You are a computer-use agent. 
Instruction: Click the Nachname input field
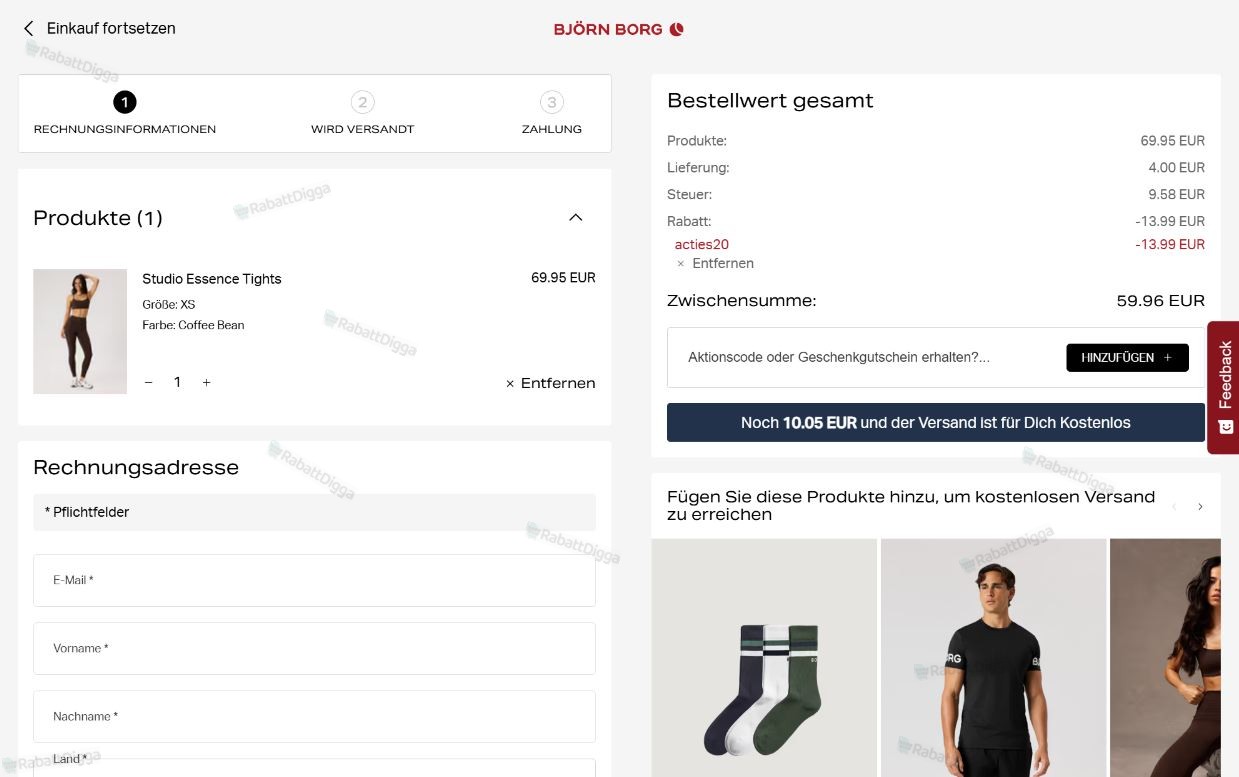314,716
